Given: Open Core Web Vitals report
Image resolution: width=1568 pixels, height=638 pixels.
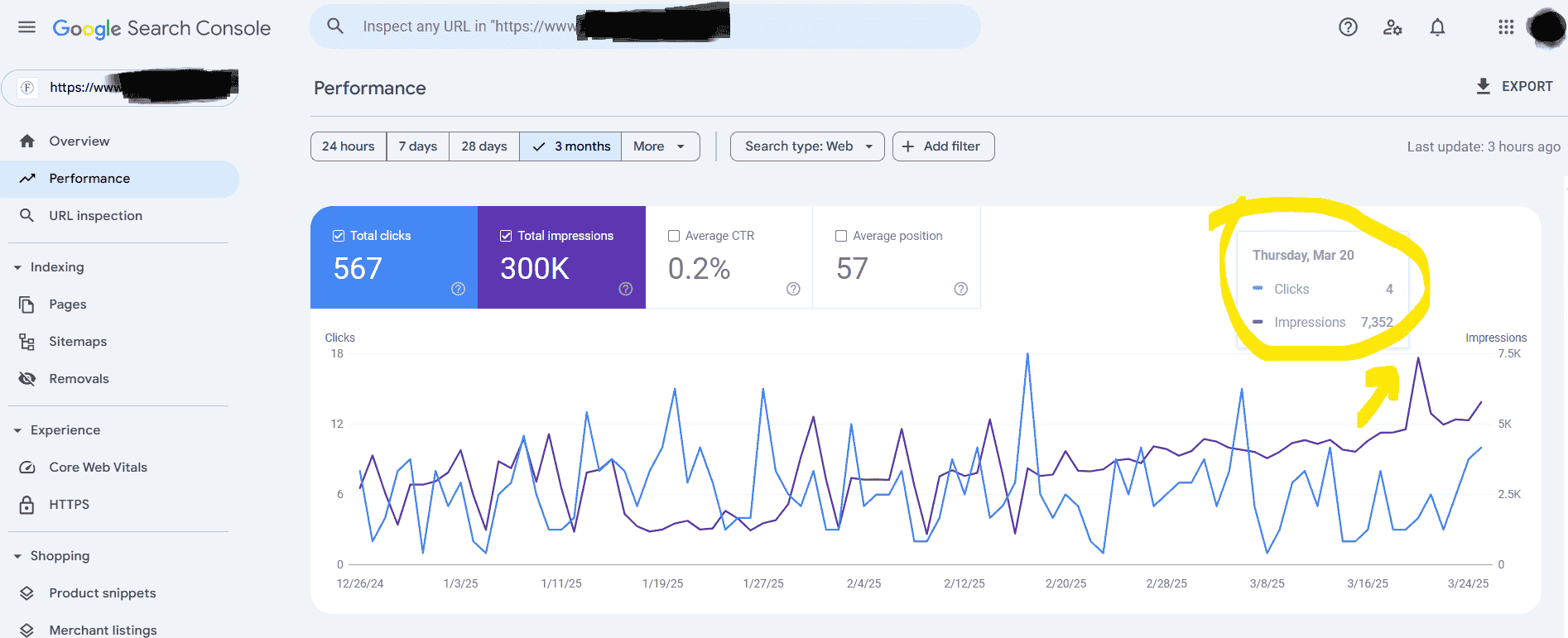Looking at the screenshot, I should pos(119,468).
